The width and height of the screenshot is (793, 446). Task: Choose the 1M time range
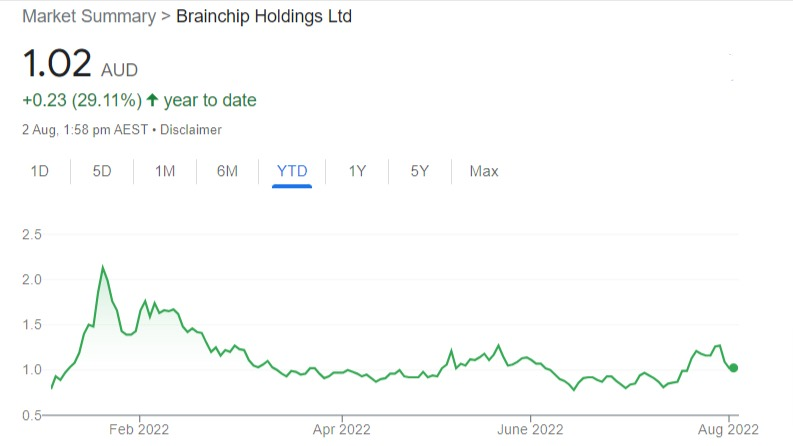(165, 171)
